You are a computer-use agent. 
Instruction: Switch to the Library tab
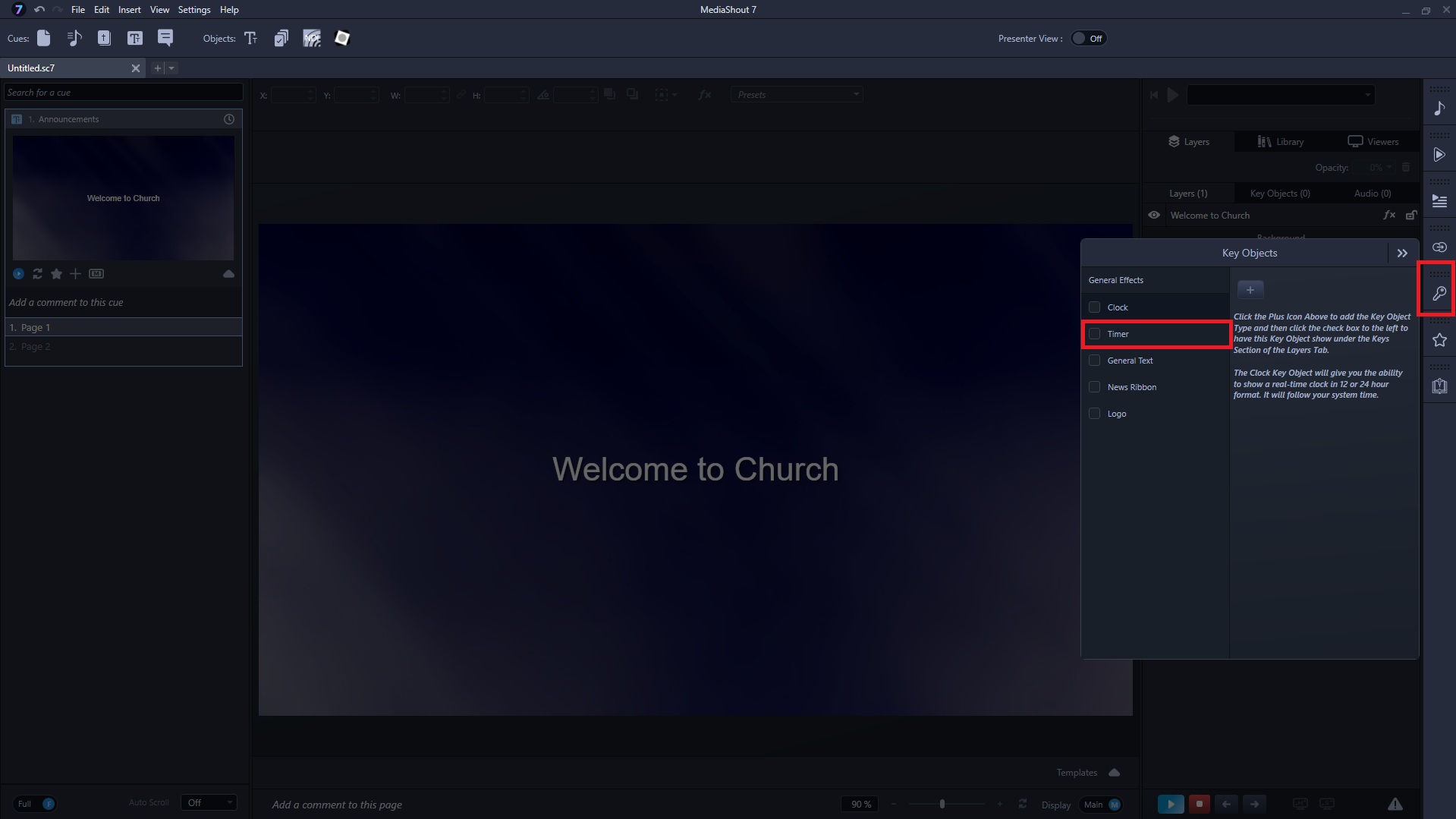click(1280, 142)
